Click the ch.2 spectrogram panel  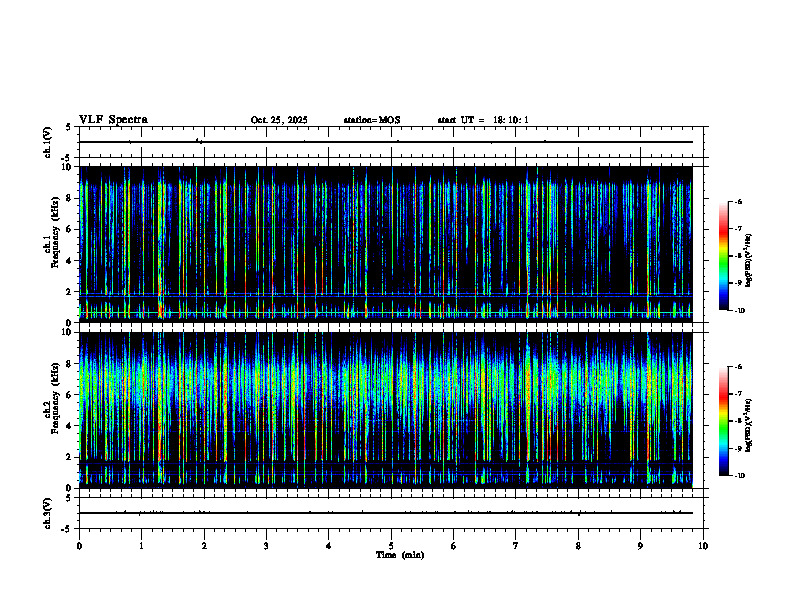[386, 410]
